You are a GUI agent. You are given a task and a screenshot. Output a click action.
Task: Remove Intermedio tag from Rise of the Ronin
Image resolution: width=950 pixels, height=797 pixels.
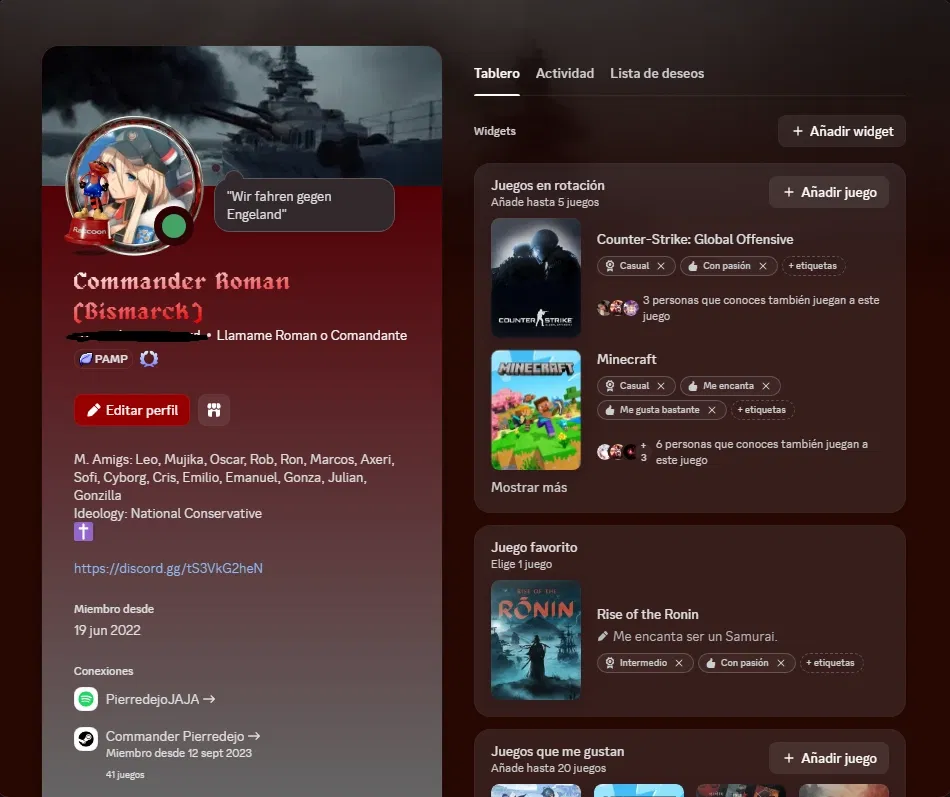pos(679,663)
